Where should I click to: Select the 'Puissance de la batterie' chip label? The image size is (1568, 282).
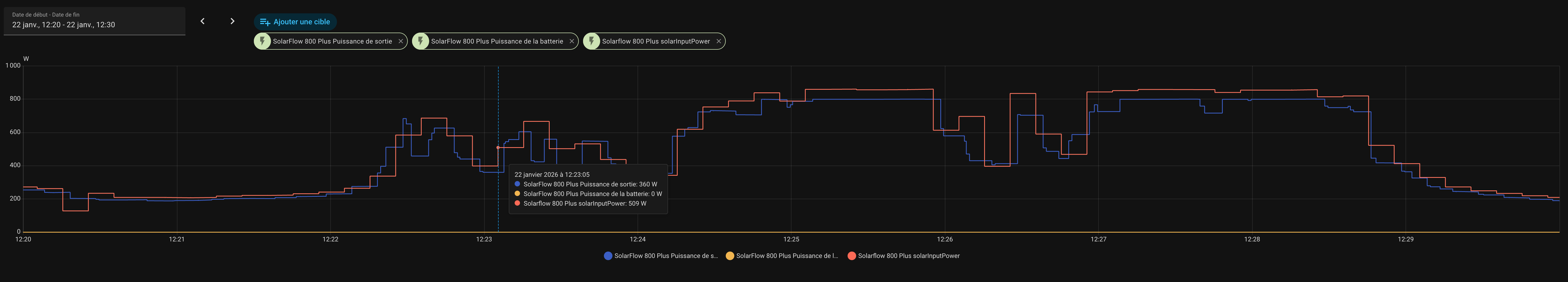tap(497, 41)
